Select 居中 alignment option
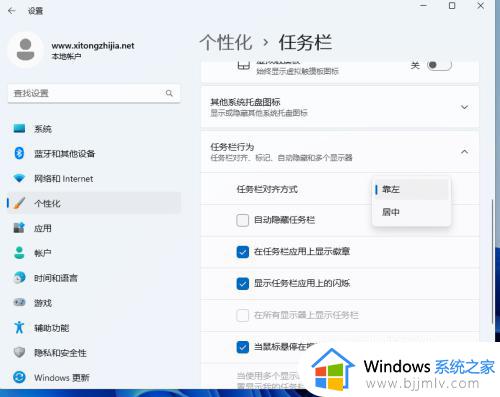Image resolution: width=500 pixels, height=397 pixels. click(x=411, y=212)
